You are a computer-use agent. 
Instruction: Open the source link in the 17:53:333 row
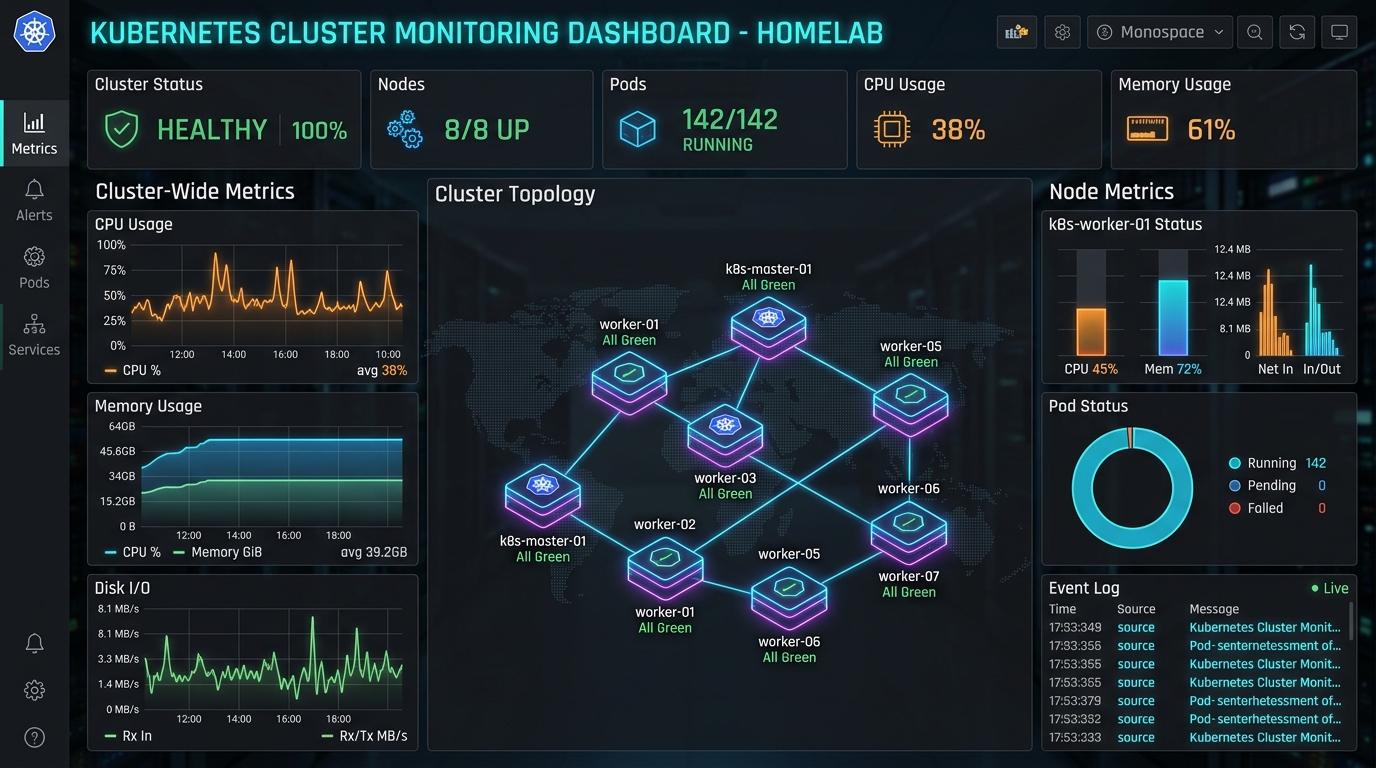pos(1136,738)
